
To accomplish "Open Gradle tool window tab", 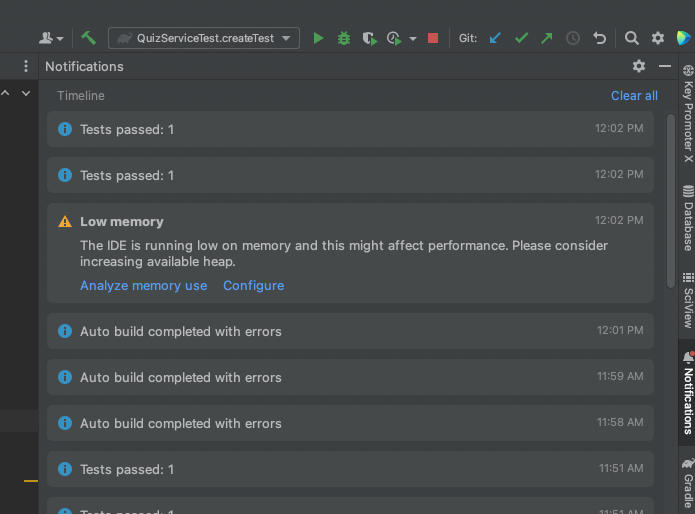I will tap(688, 484).
